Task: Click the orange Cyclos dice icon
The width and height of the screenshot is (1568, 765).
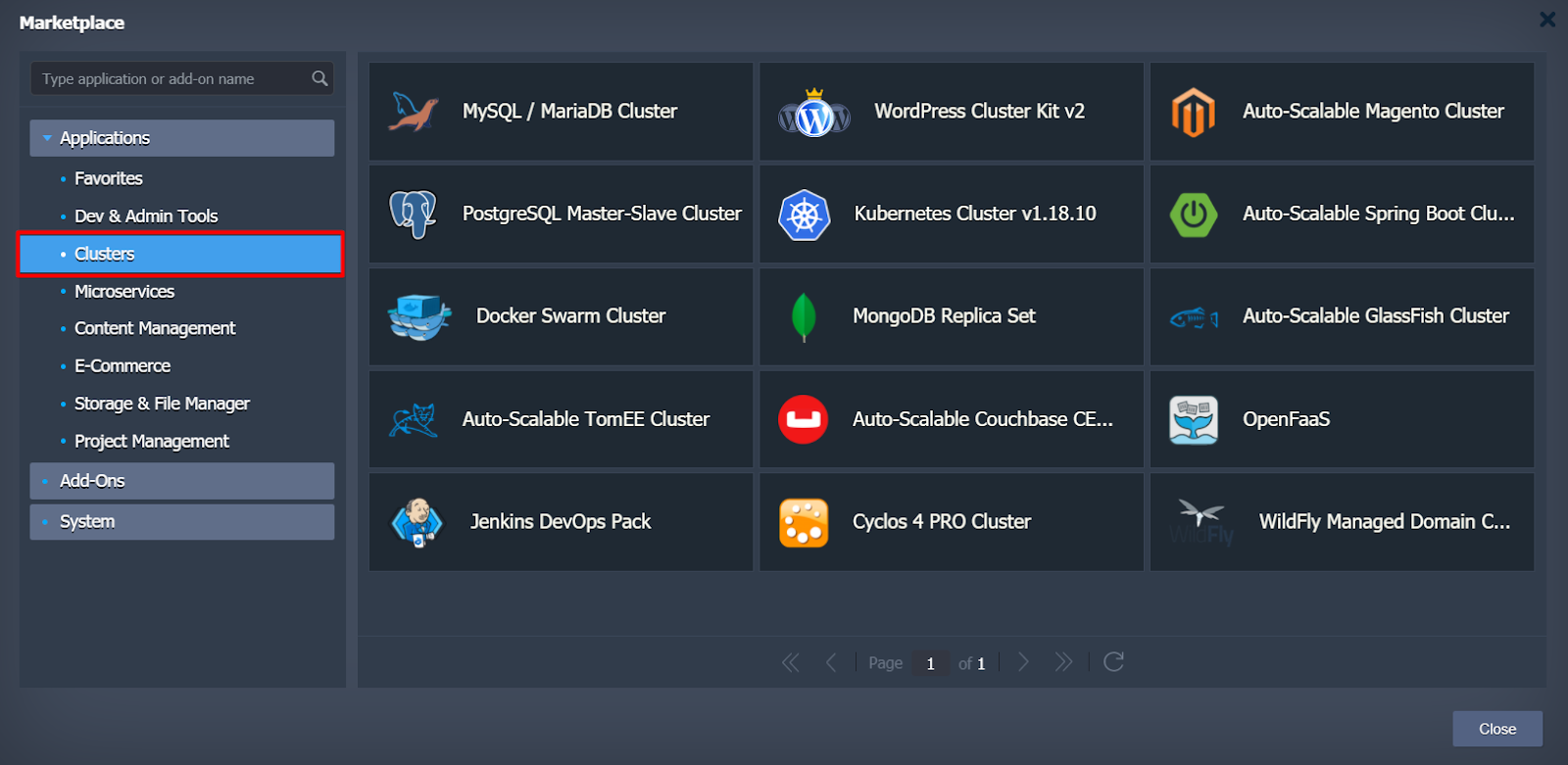Action: 804,522
